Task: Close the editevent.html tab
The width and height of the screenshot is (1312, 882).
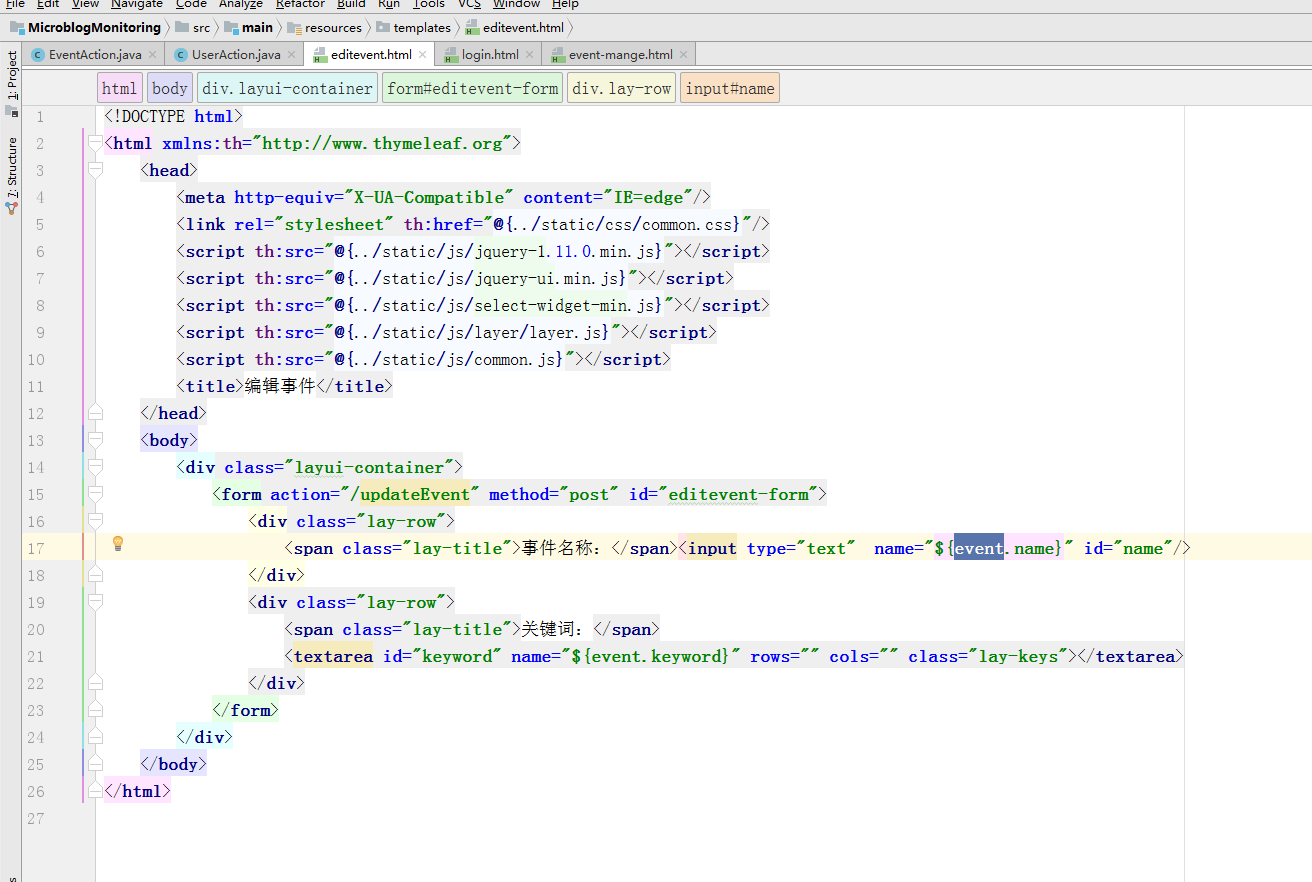Action: (x=422, y=55)
